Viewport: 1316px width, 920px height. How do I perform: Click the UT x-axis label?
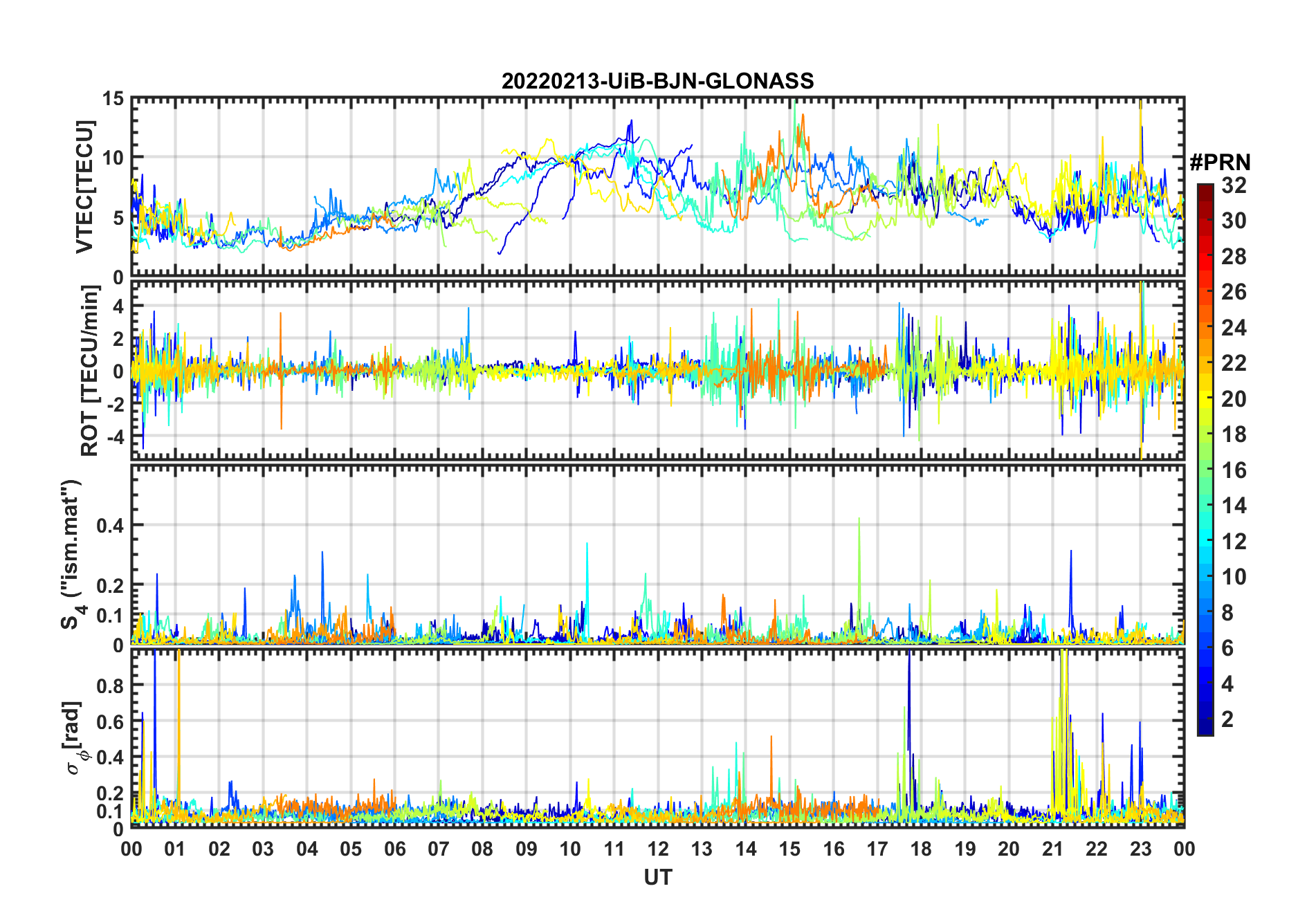pyautogui.click(x=657, y=878)
